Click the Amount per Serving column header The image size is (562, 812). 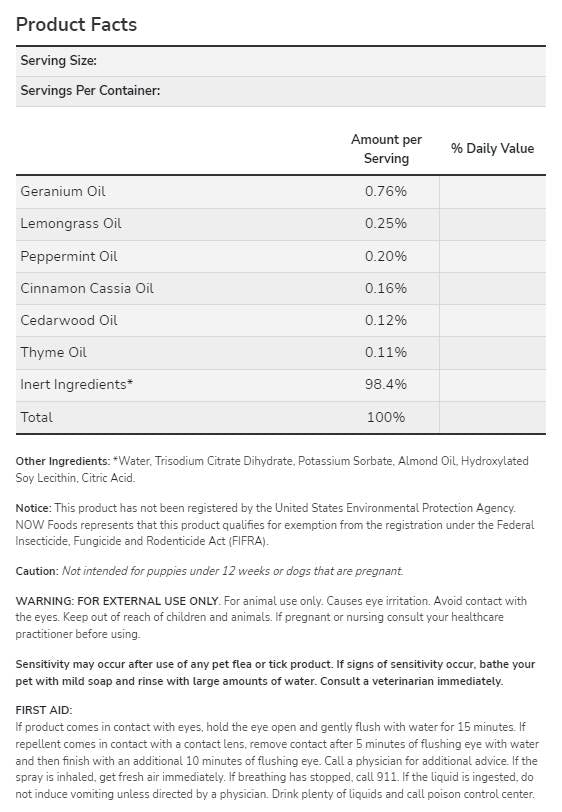(386, 149)
